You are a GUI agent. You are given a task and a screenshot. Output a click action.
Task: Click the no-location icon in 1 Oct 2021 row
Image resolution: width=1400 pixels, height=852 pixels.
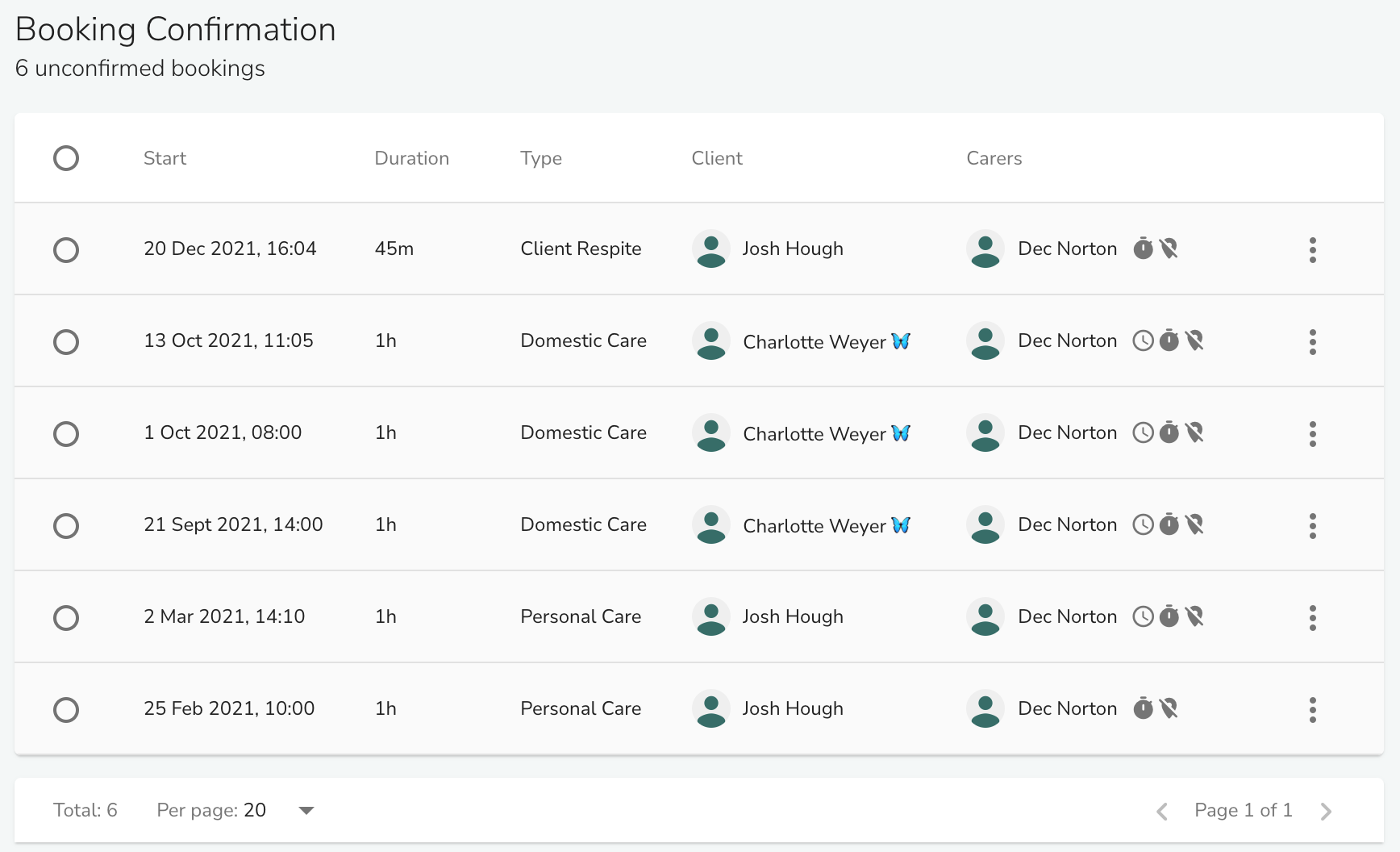(x=1194, y=432)
